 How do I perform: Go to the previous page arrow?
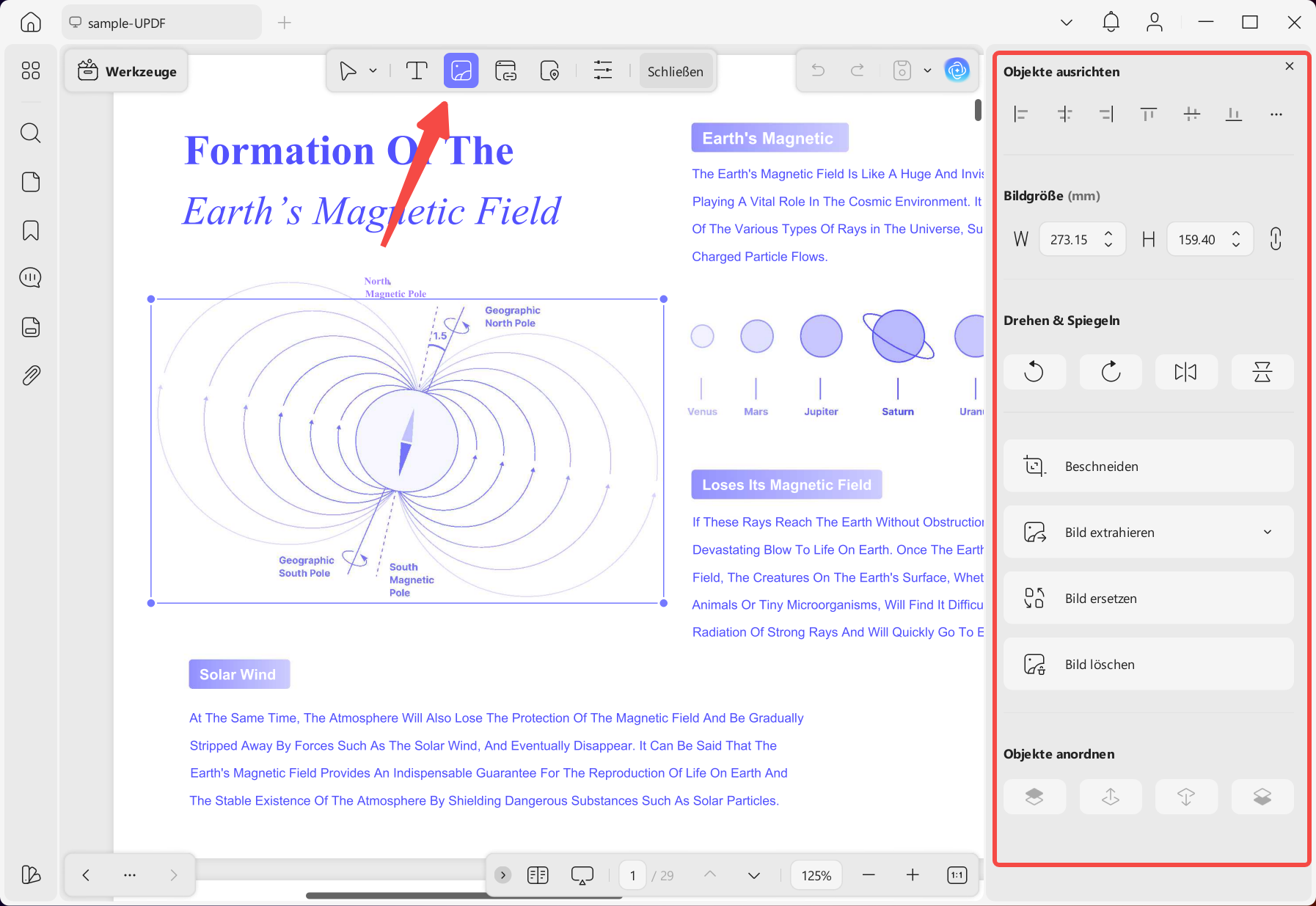point(710,875)
